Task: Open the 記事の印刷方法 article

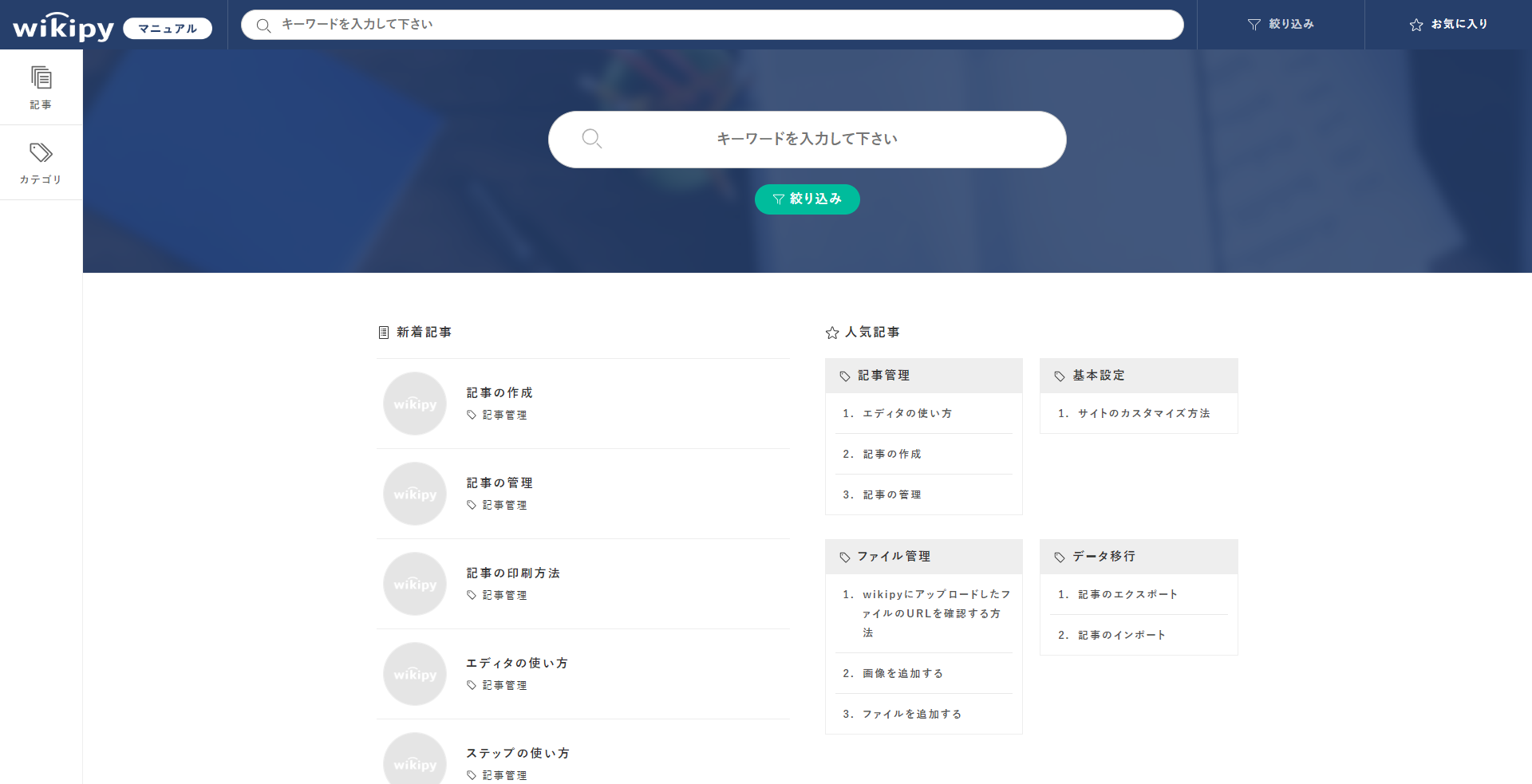Action: (x=513, y=573)
